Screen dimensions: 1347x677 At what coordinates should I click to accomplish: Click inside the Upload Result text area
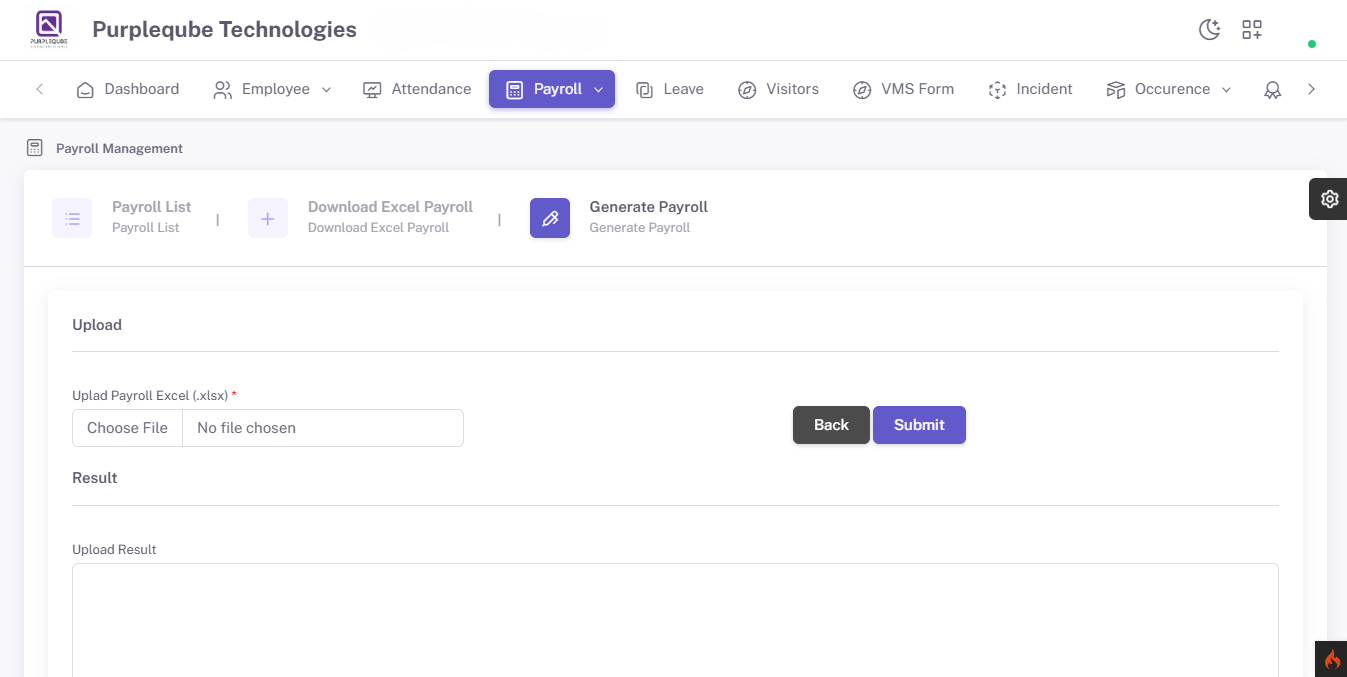coord(675,620)
